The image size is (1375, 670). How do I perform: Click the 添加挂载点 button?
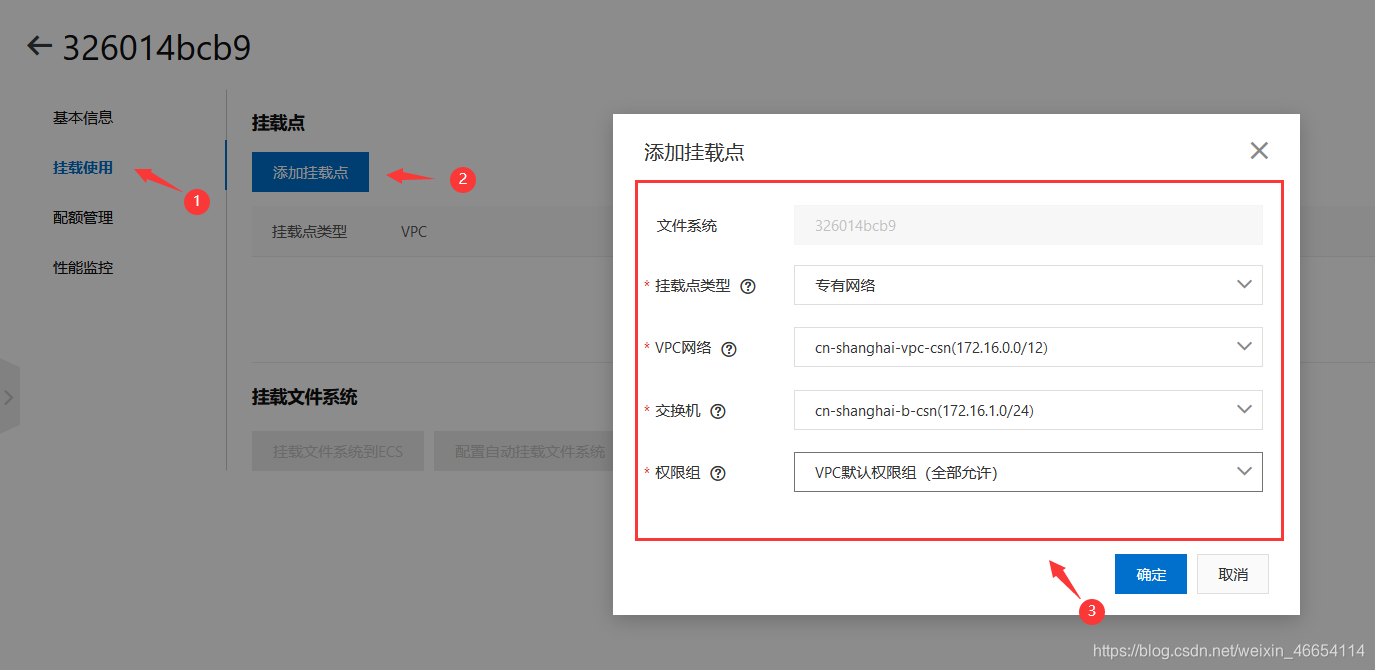pos(310,172)
